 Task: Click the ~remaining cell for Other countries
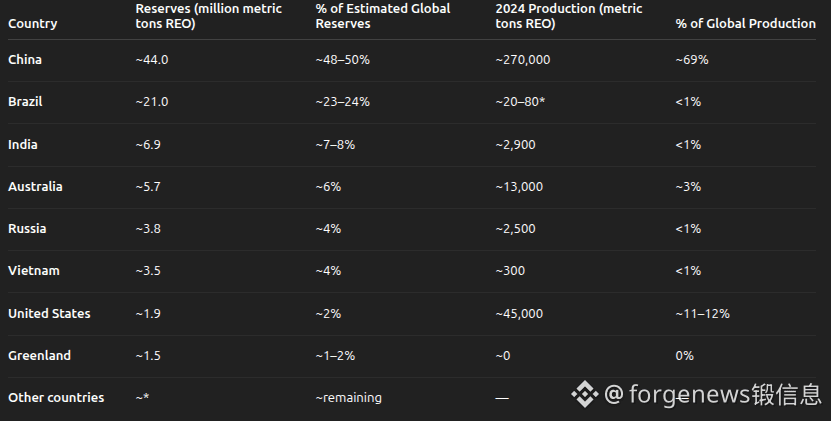(348, 398)
